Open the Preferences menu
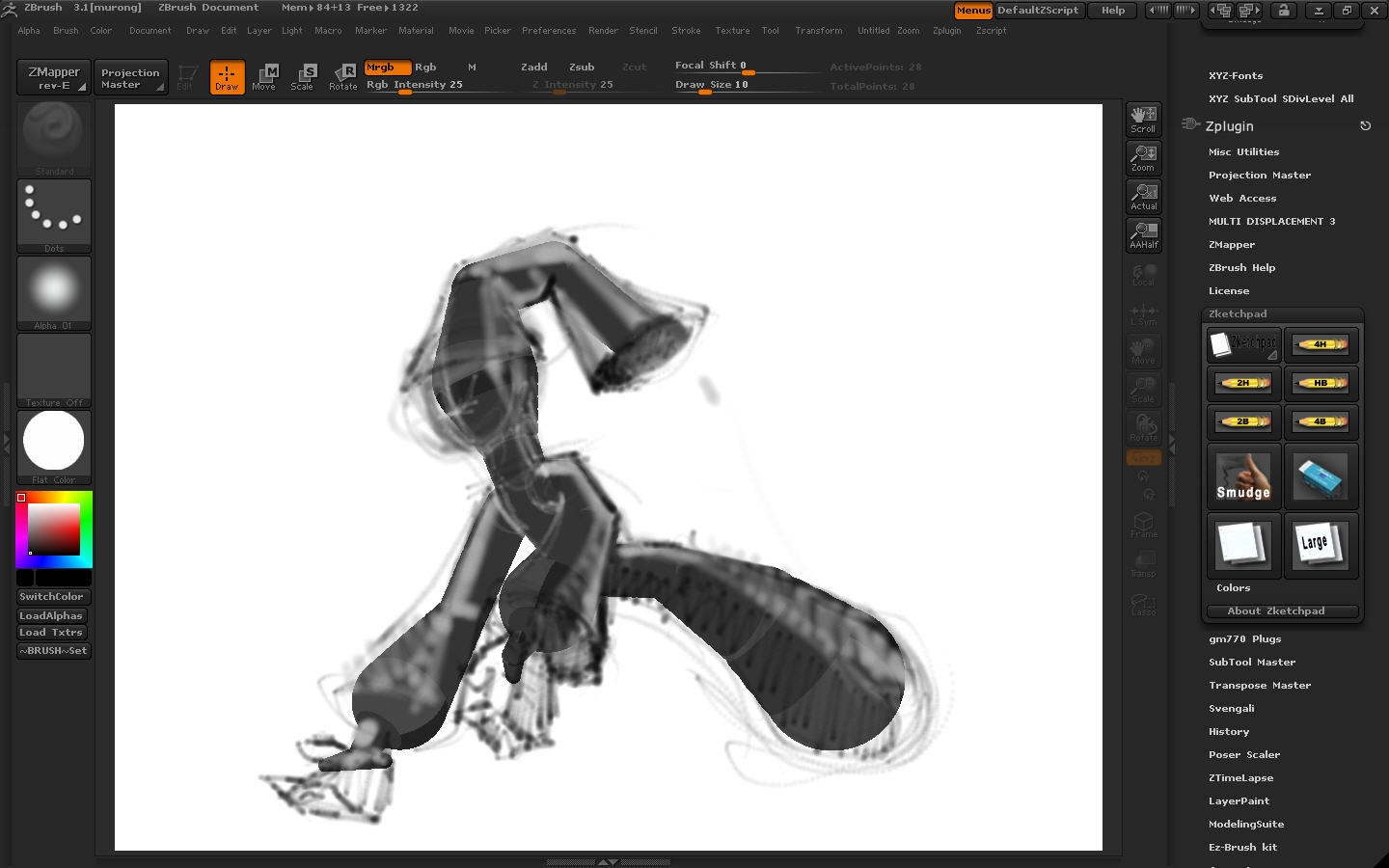The width and height of the screenshot is (1389, 868). 548,31
